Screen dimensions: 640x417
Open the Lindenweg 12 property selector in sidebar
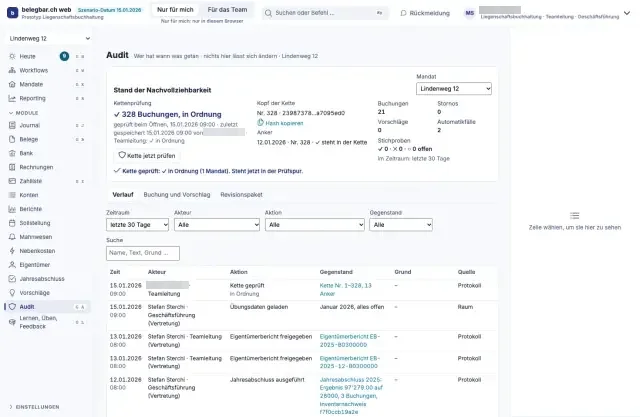click(x=49, y=38)
